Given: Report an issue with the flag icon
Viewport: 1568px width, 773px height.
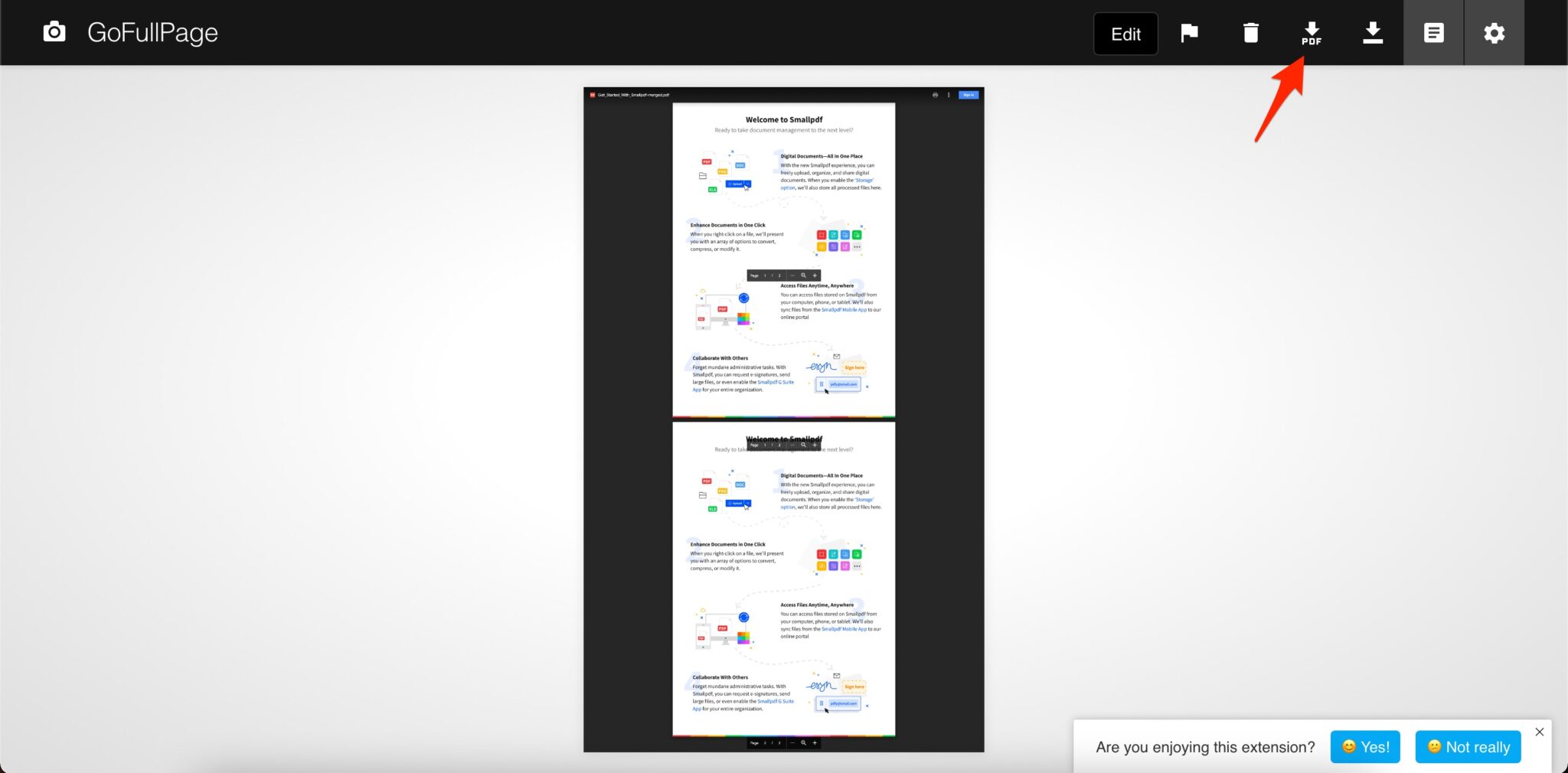Looking at the screenshot, I should (1190, 32).
